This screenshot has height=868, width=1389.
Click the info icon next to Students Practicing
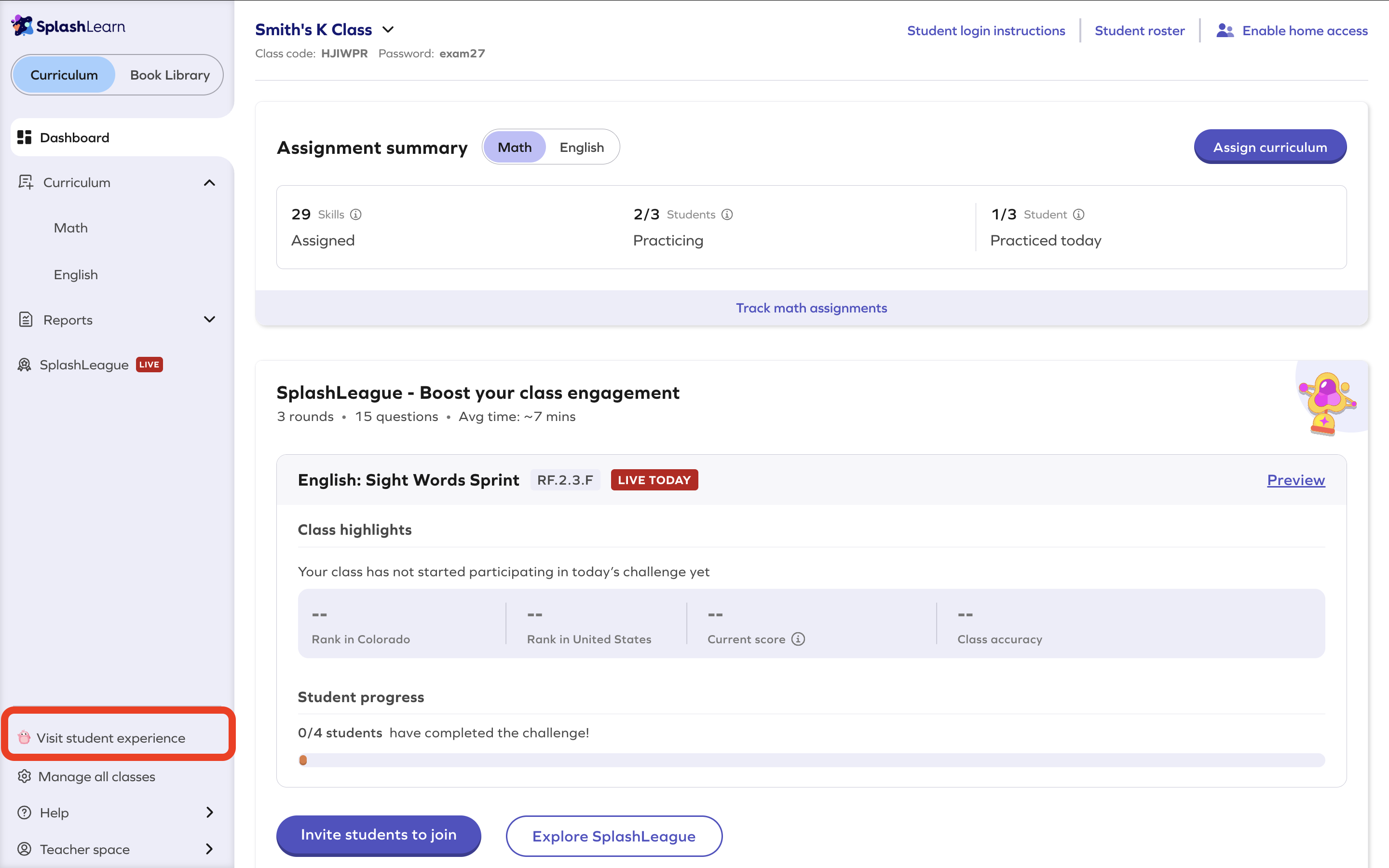pyautogui.click(x=727, y=214)
